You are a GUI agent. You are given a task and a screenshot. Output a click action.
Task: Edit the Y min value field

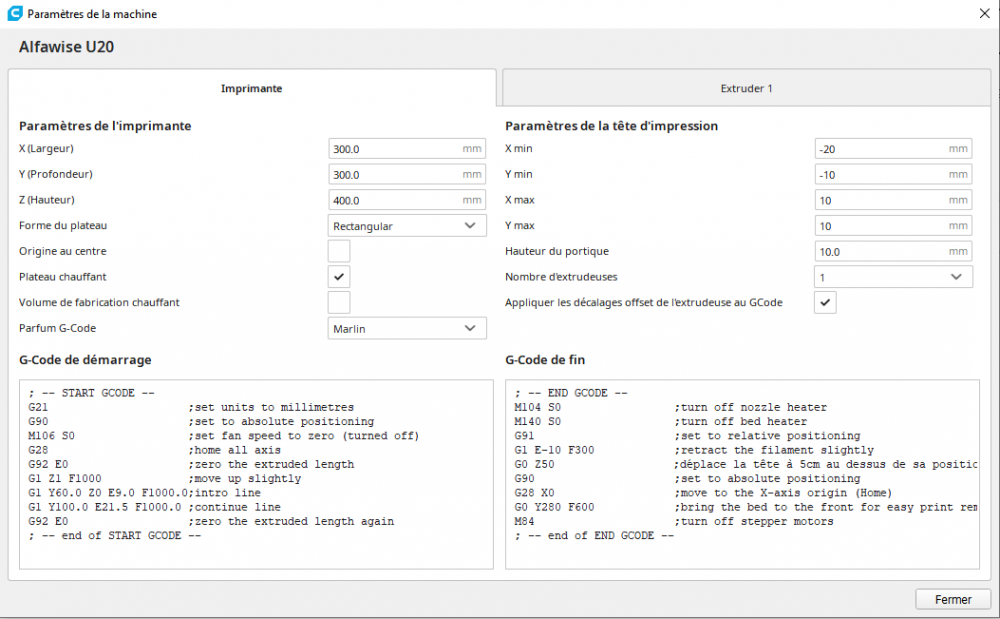pyautogui.click(x=893, y=174)
